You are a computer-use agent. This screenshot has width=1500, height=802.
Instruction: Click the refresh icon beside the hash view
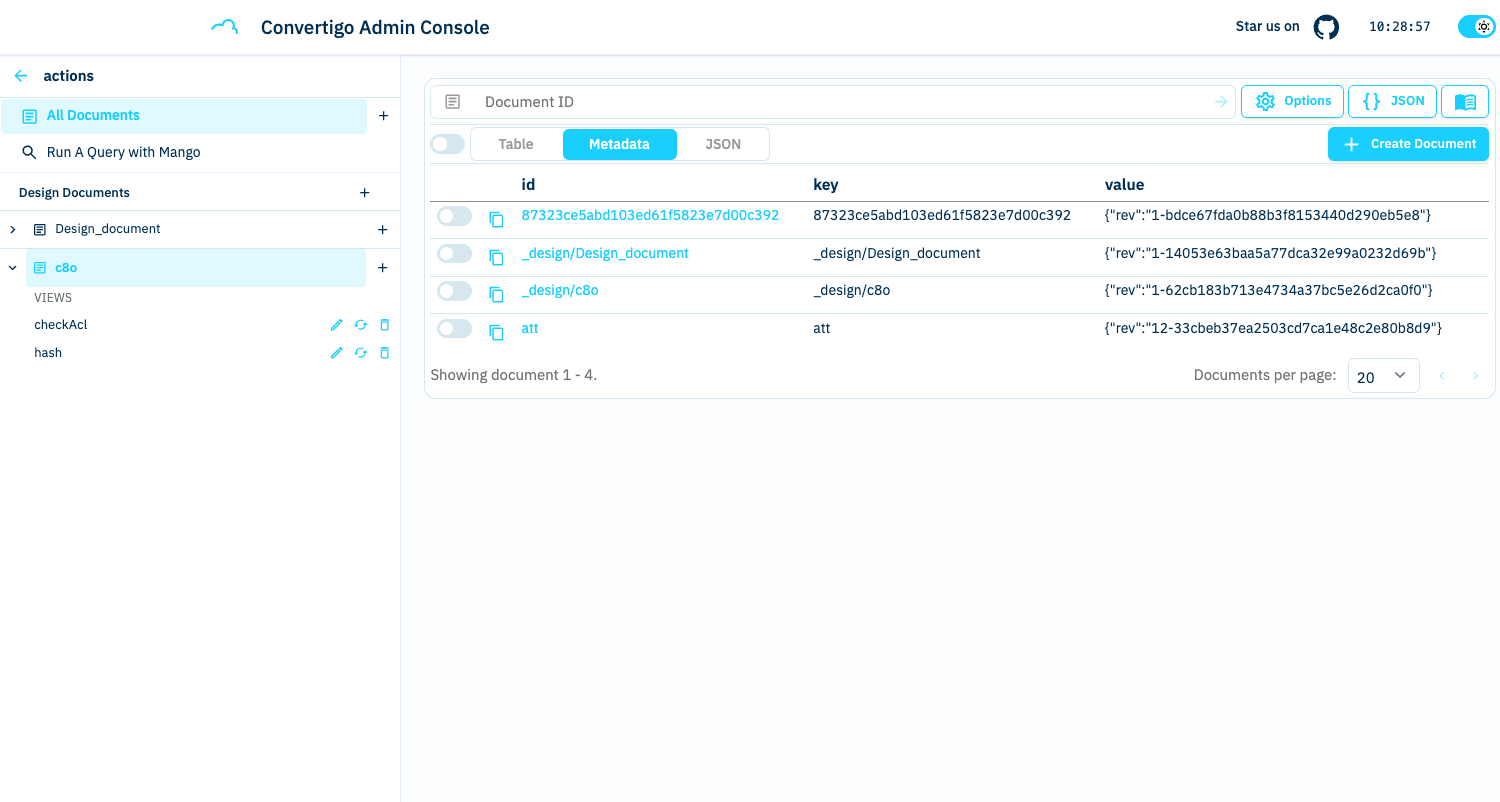click(360, 353)
